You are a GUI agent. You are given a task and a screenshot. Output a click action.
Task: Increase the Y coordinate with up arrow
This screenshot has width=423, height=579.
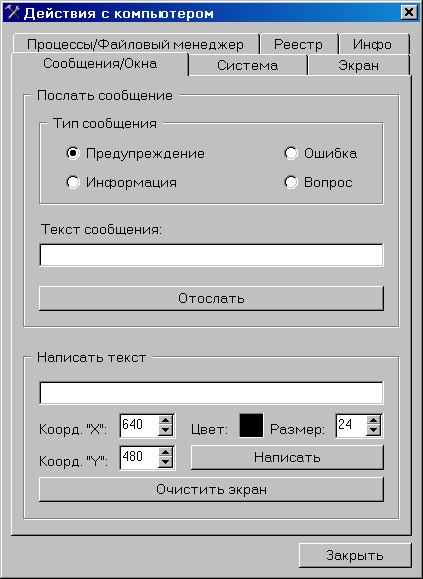(165, 453)
